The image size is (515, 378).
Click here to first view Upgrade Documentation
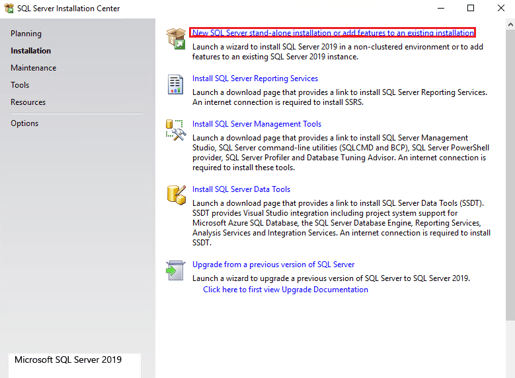285,289
